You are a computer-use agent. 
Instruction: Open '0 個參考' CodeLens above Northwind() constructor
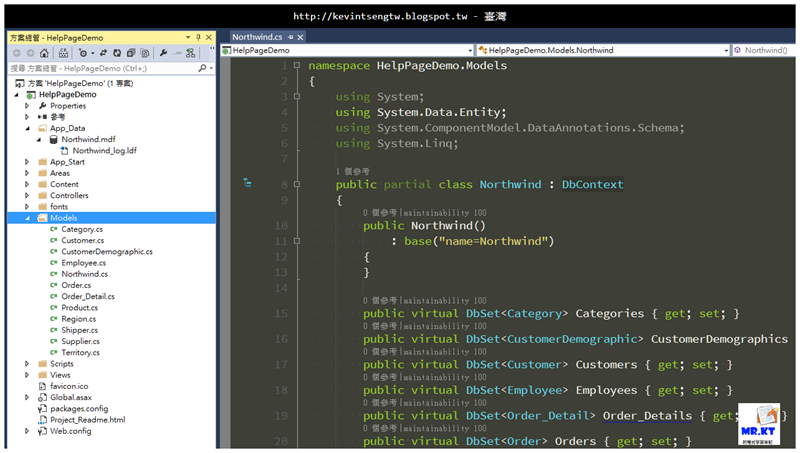click(380, 213)
